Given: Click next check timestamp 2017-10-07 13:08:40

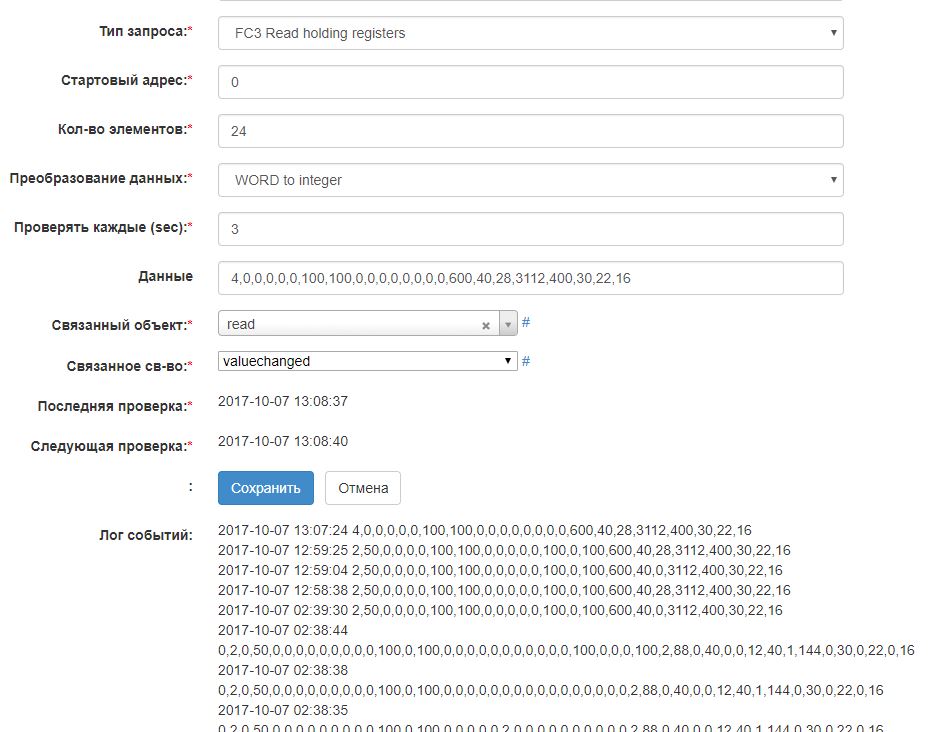Looking at the screenshot, I should pyautogui.click(x=283, y=441).
